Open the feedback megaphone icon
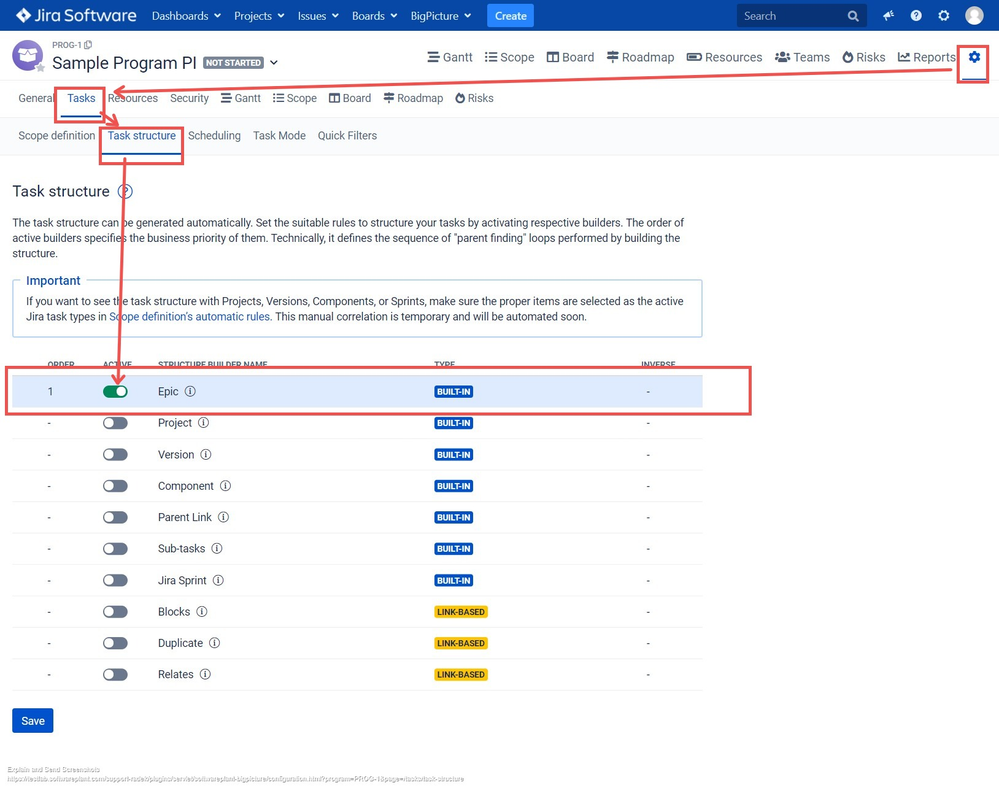 [x=888, y=16]
